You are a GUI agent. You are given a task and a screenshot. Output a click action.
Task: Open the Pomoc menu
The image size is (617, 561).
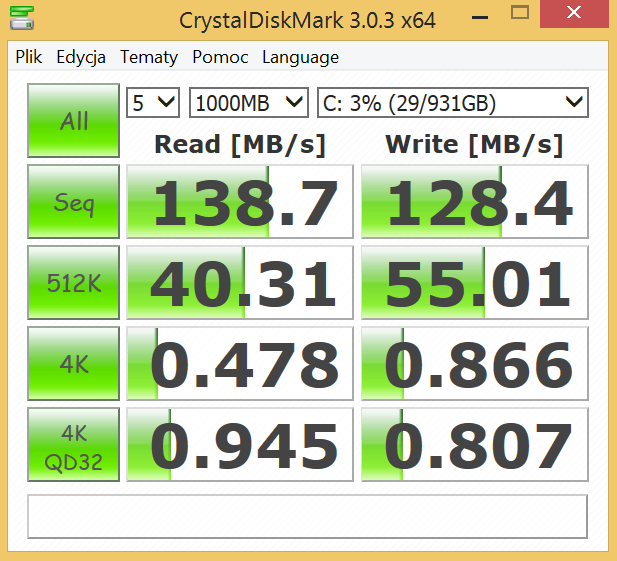coord(220,57)
